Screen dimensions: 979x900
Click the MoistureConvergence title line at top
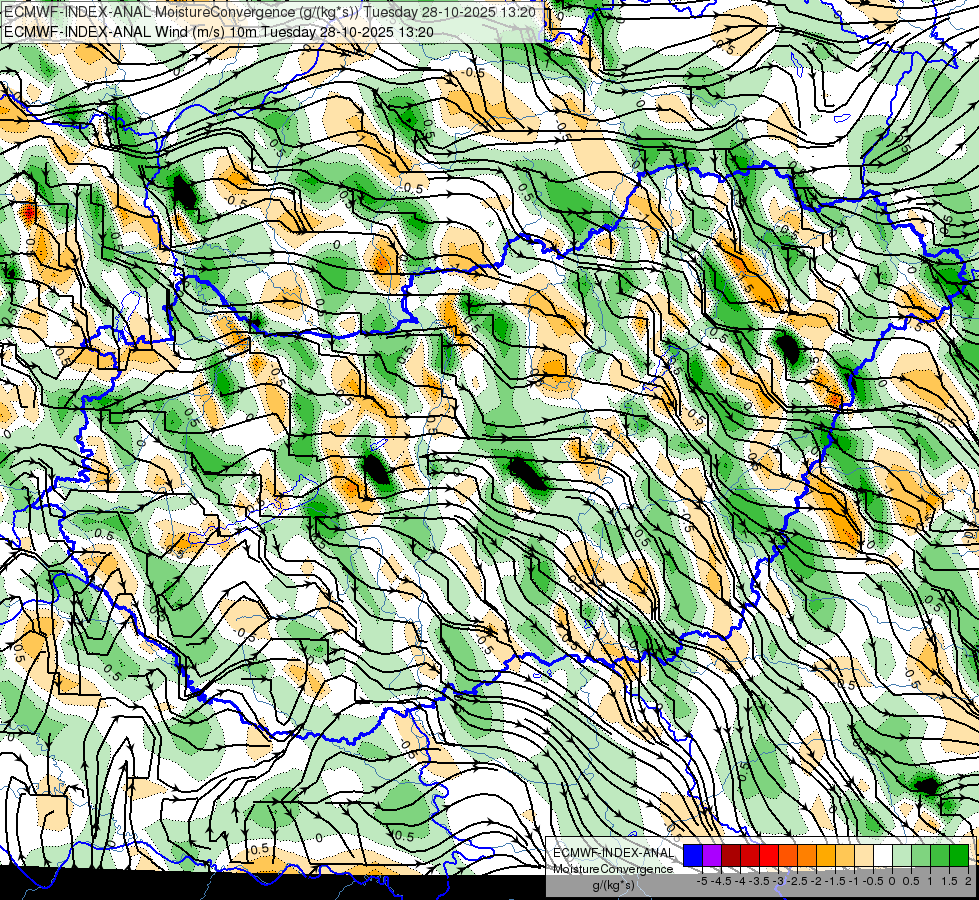click(x=269, y=12)
